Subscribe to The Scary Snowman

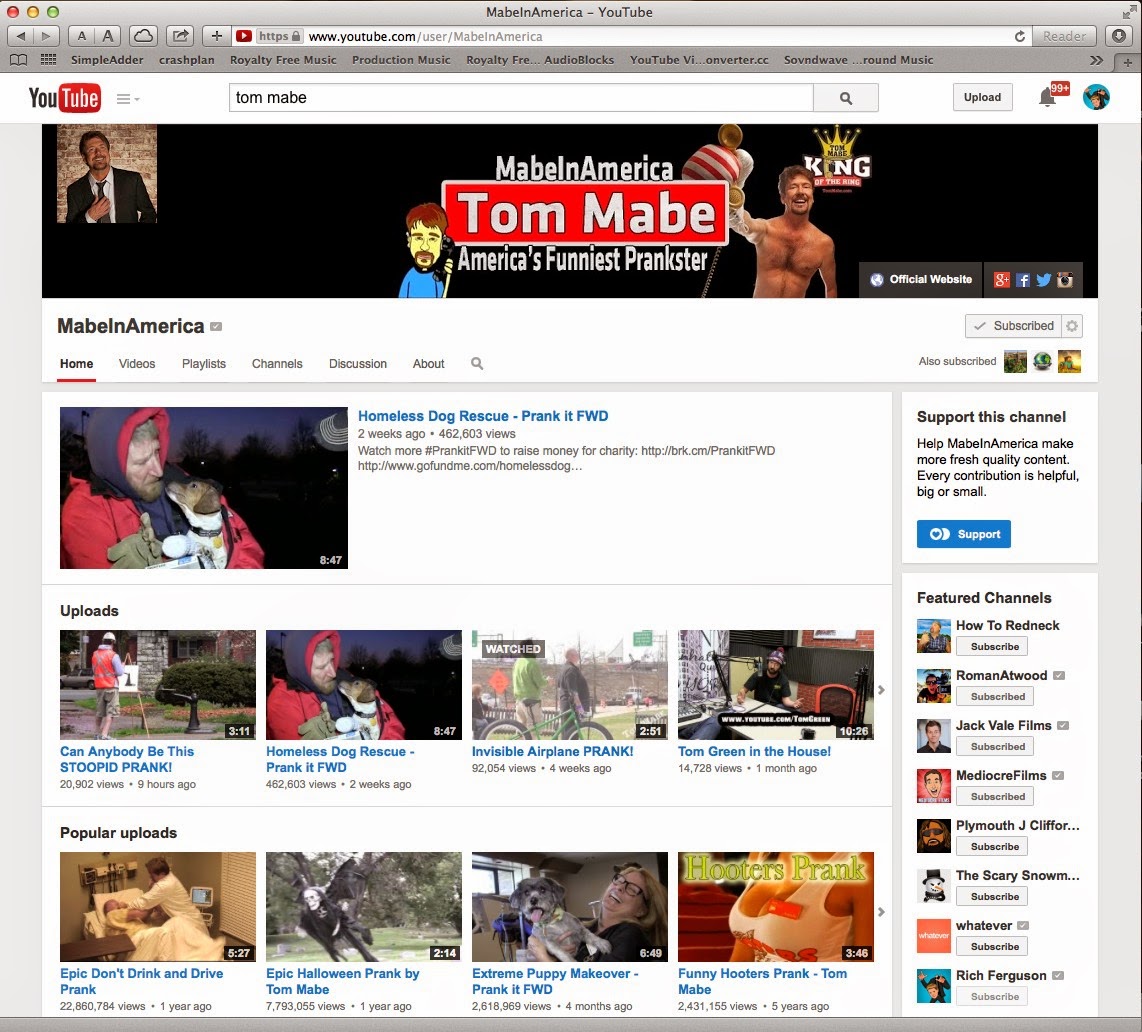[994, 897]
